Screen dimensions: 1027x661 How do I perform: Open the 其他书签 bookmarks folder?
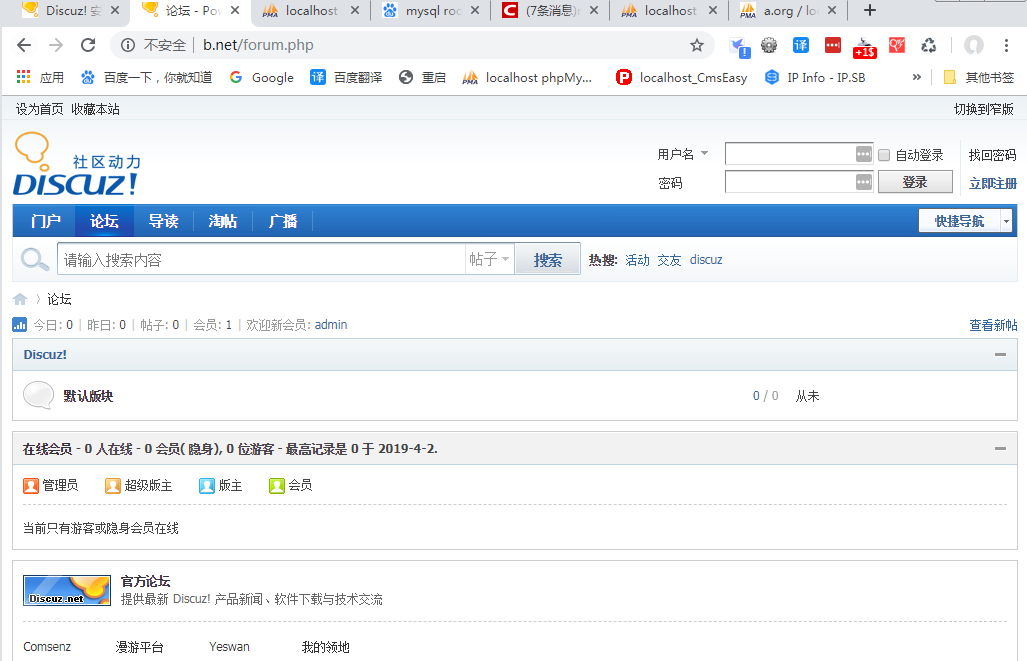point(979,77)
